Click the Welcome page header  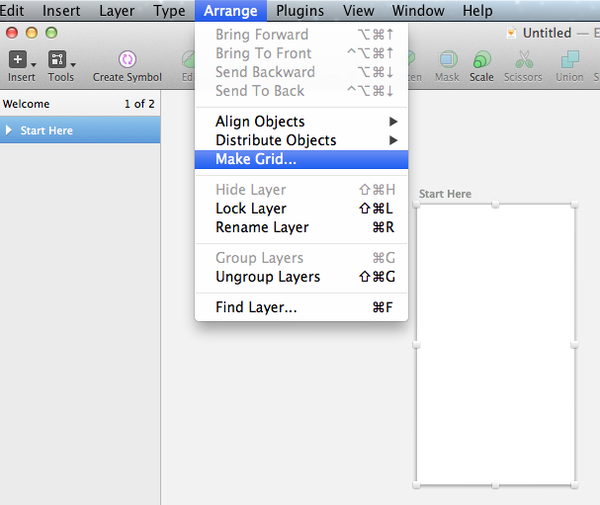(26, 104)
